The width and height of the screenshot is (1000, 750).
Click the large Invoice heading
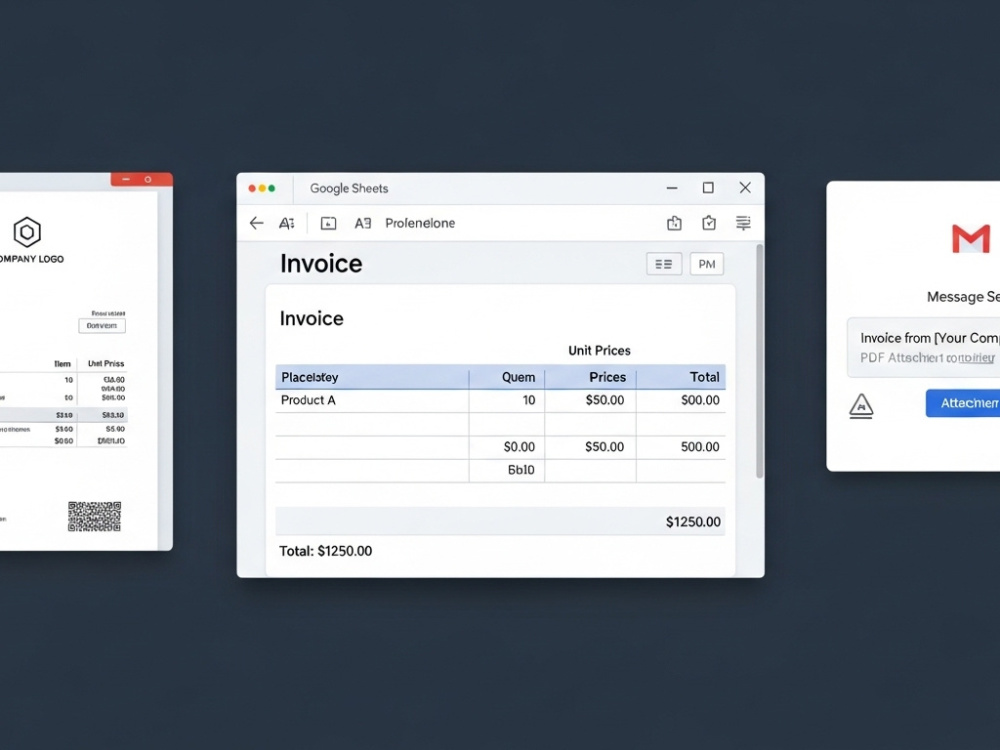pos(321,263)
